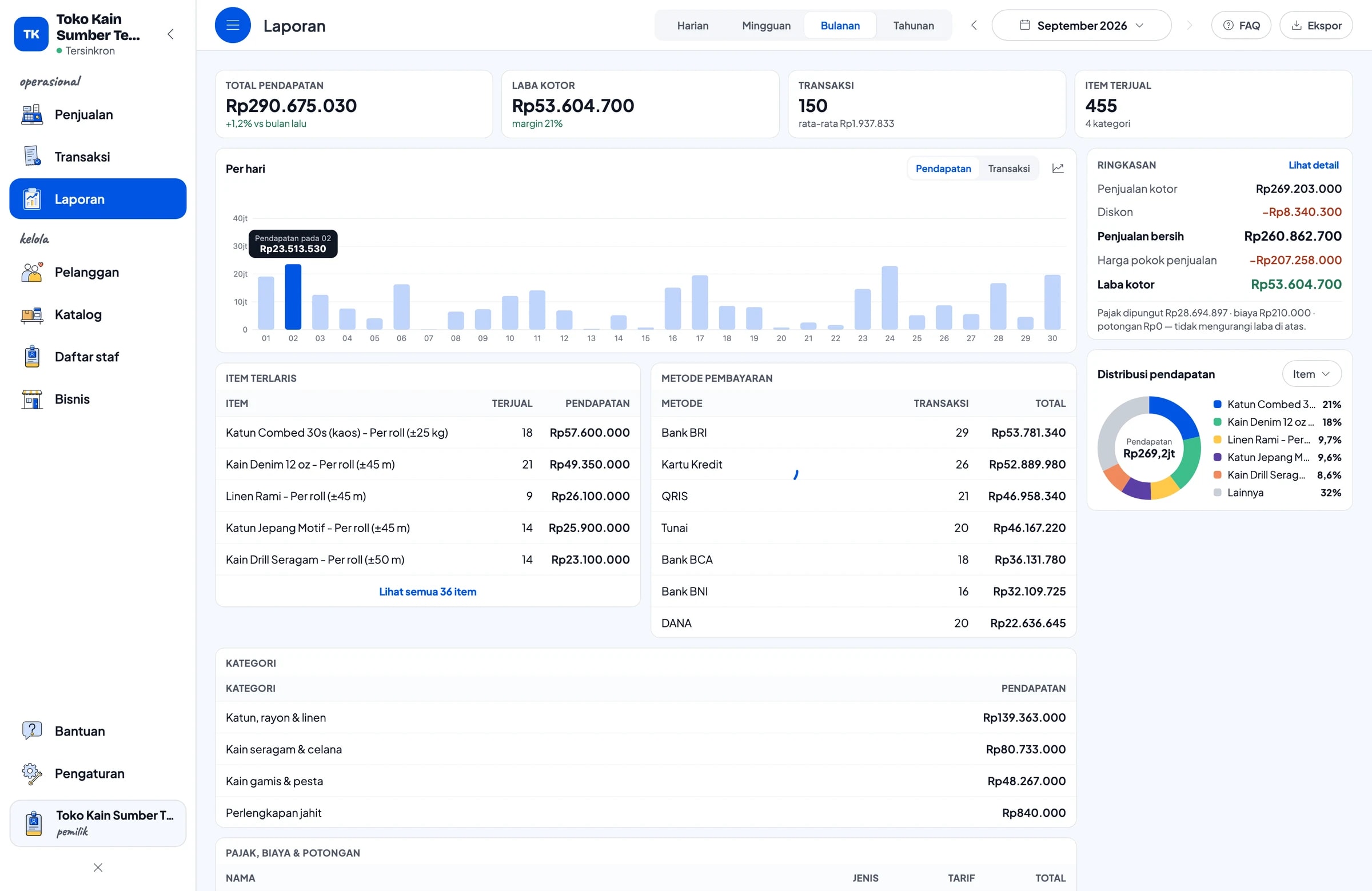Click the Daftar staf badge icon
Image resolution: width=1372 pixels, height=891 pixels.
point(31,357)
